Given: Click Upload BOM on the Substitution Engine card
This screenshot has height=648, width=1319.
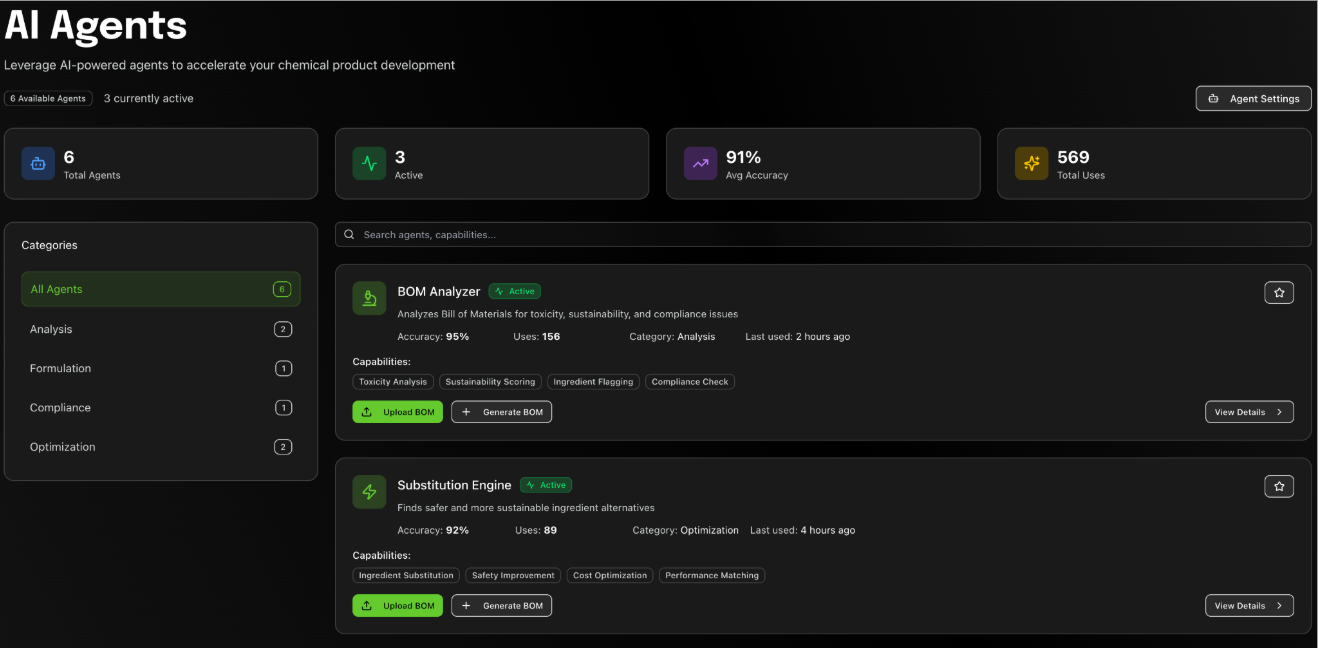Looking at the screenshot, I should (x=397, y=605).
